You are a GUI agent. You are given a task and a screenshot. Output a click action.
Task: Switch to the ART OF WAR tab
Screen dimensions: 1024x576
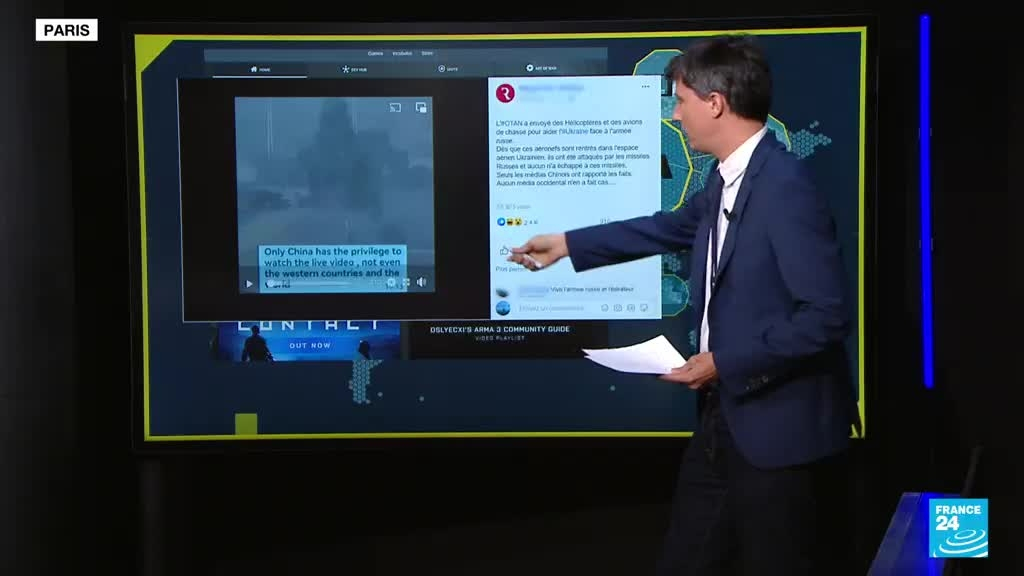pyautogui.click(x=541, y=68)
